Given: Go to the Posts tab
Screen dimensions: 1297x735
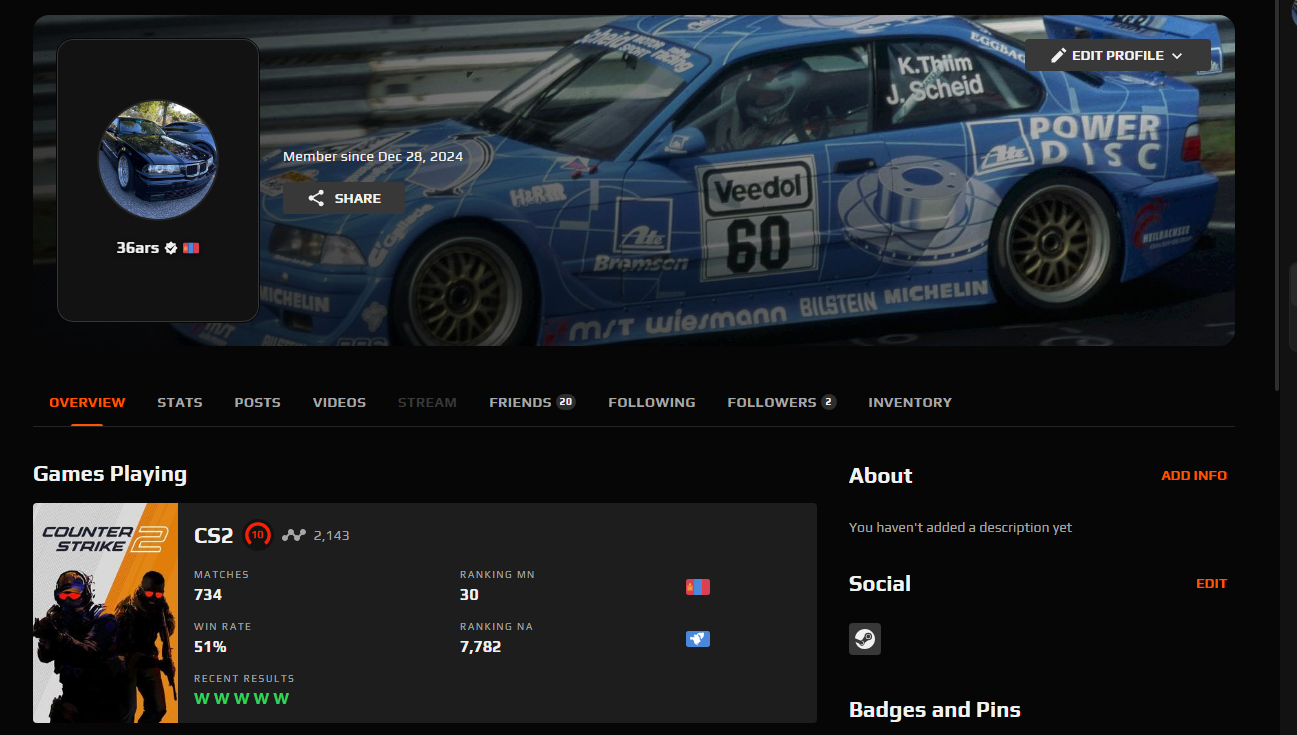Looking at the screenshot, I should coord(258,402).
